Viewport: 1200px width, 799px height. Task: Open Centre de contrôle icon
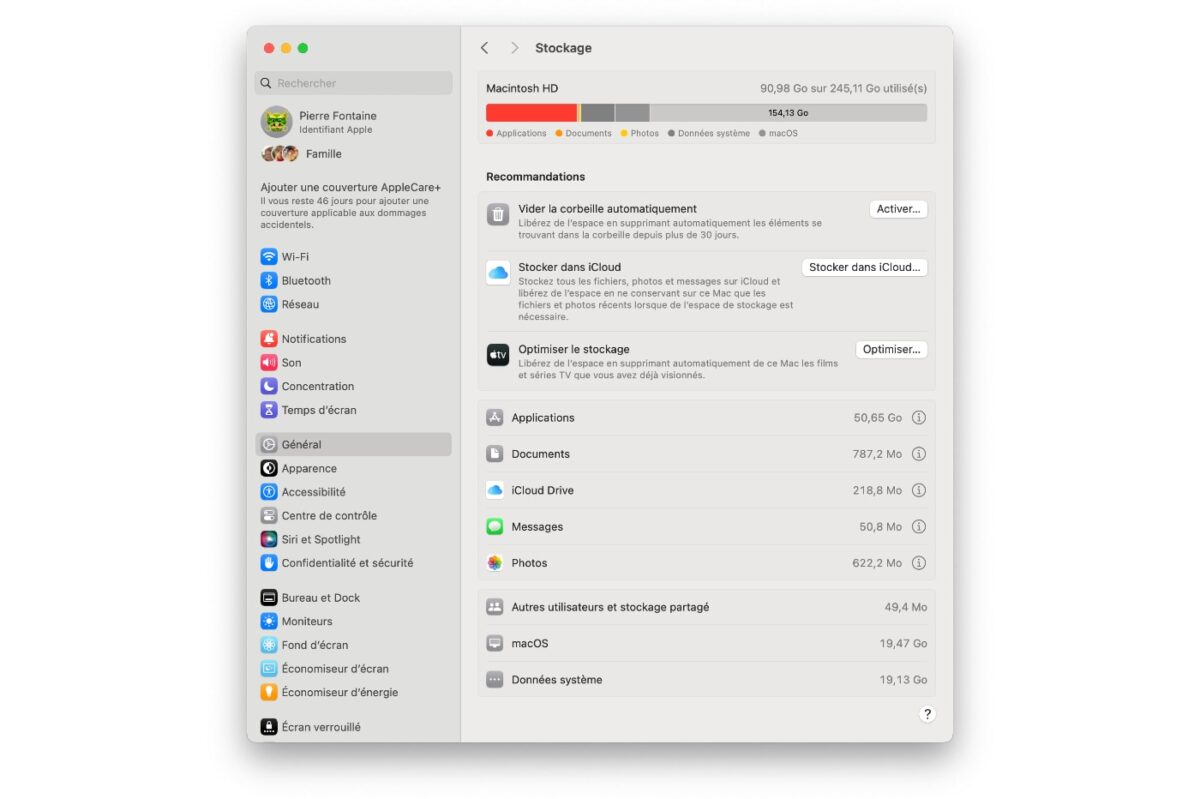tap(268, 516)
